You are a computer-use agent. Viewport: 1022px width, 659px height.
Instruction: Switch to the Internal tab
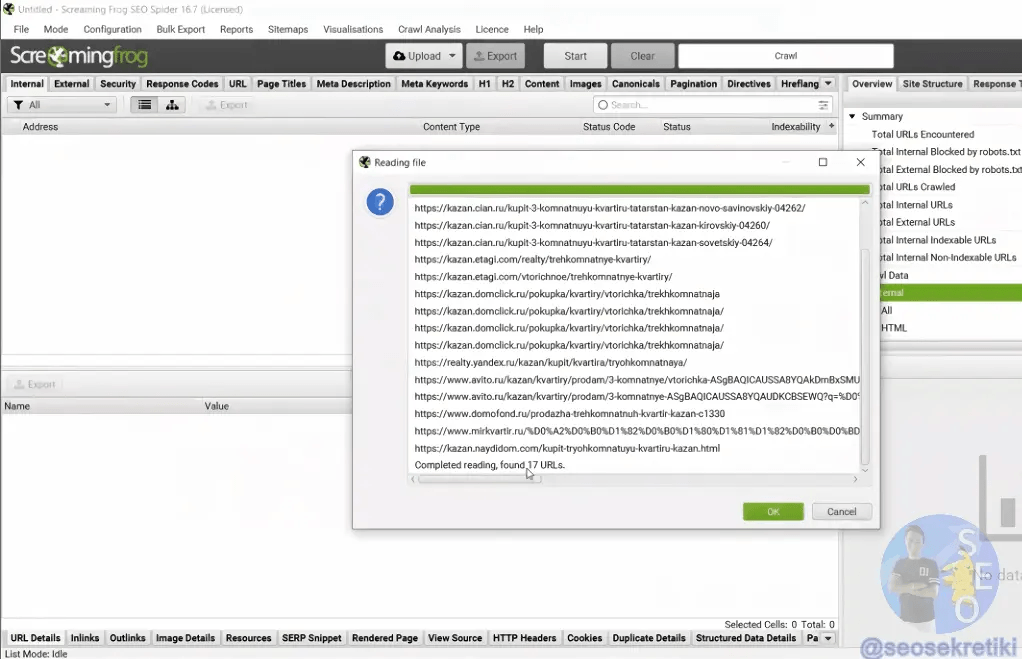[27, 84]
